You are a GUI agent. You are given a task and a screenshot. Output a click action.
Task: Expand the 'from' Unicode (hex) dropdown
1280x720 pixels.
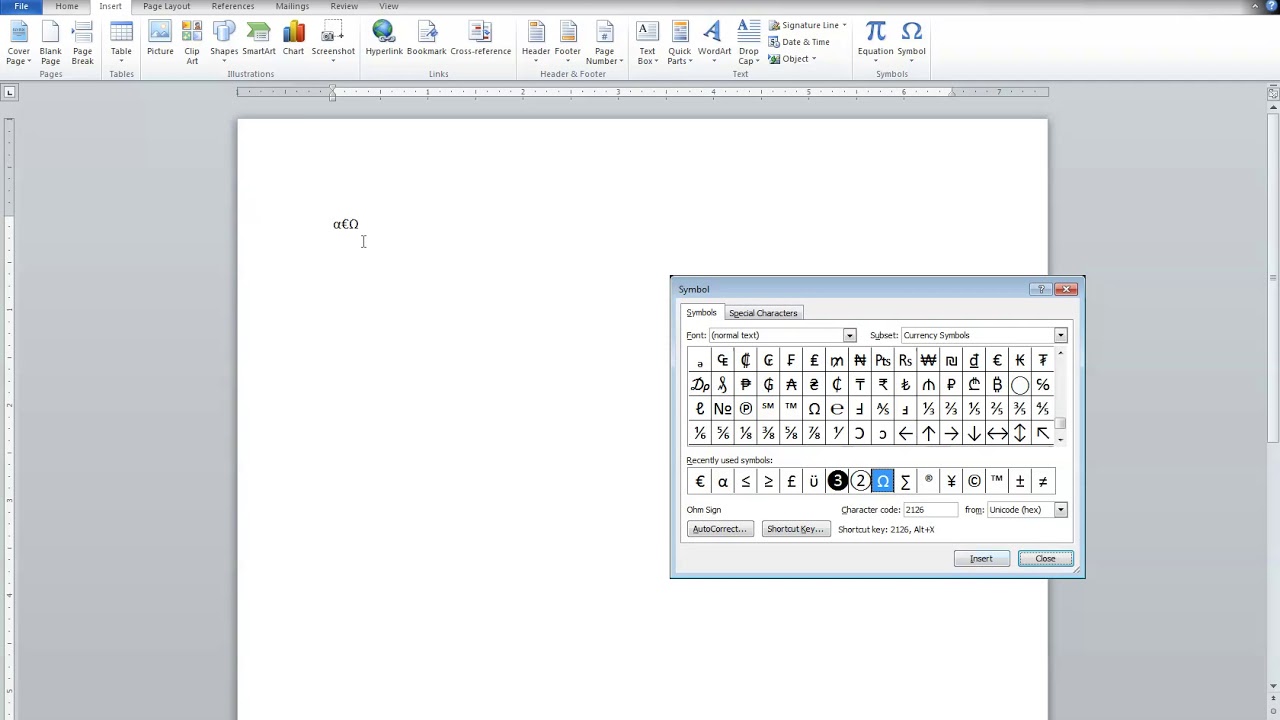pos(1060,510)
